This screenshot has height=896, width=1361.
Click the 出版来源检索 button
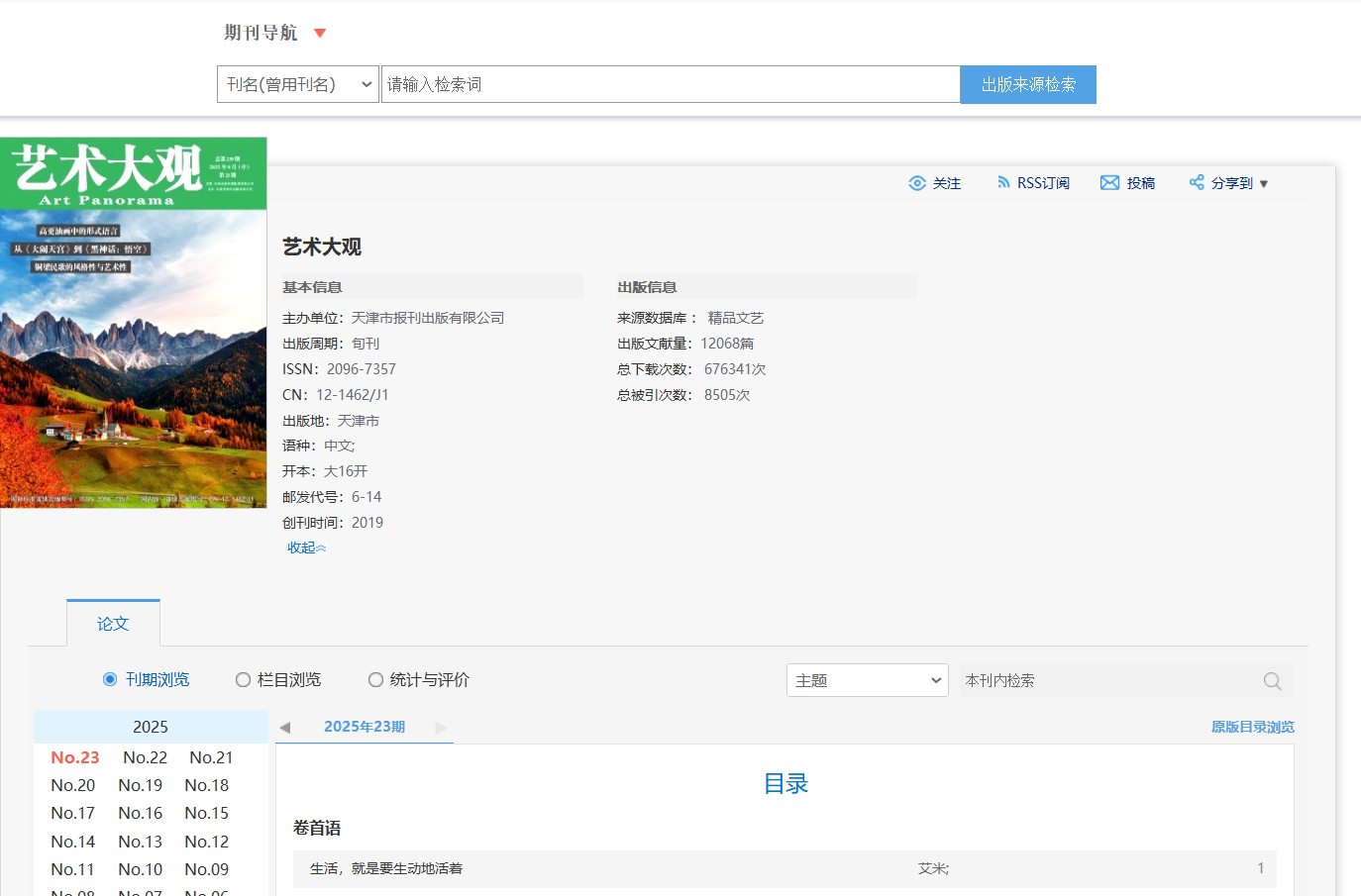pyautogui.click(x=1028, y=84)
